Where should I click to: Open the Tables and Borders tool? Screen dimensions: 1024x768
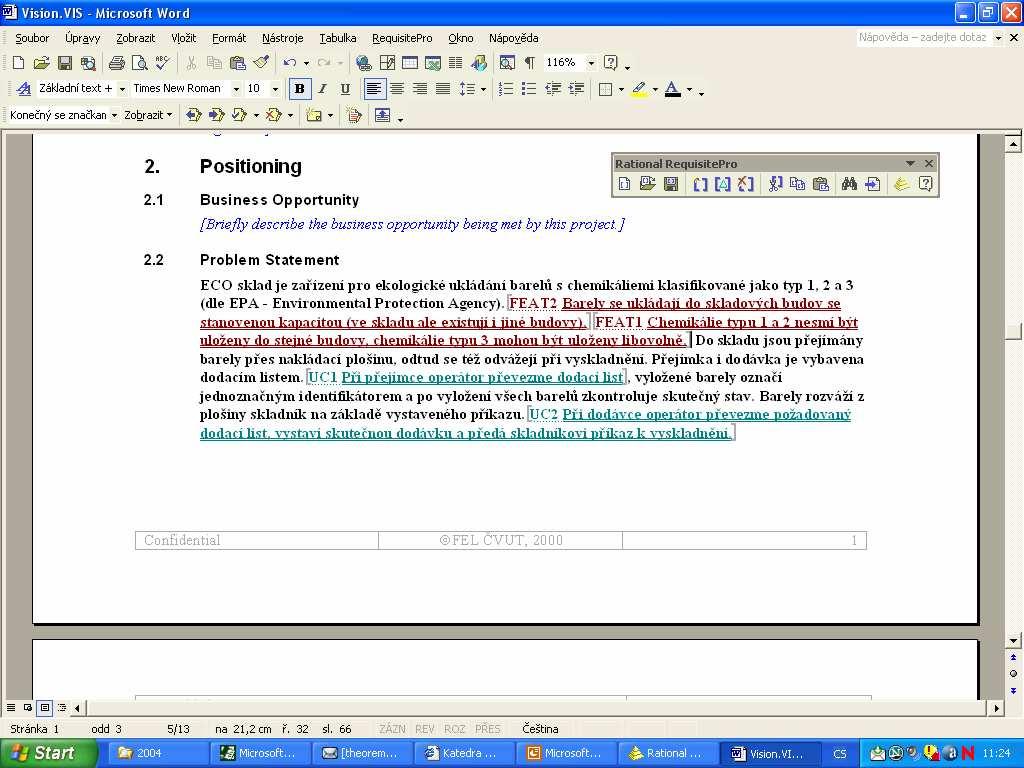coord(387,63)
